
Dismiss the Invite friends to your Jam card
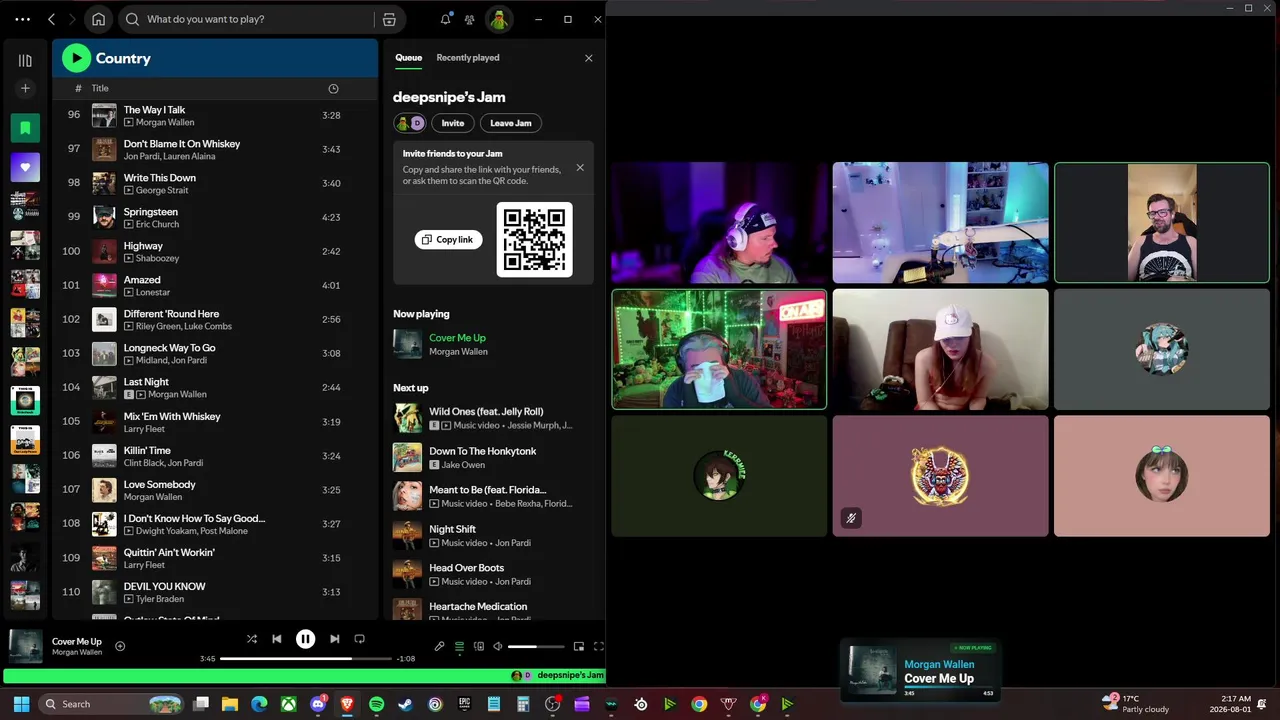pos(580,167)
